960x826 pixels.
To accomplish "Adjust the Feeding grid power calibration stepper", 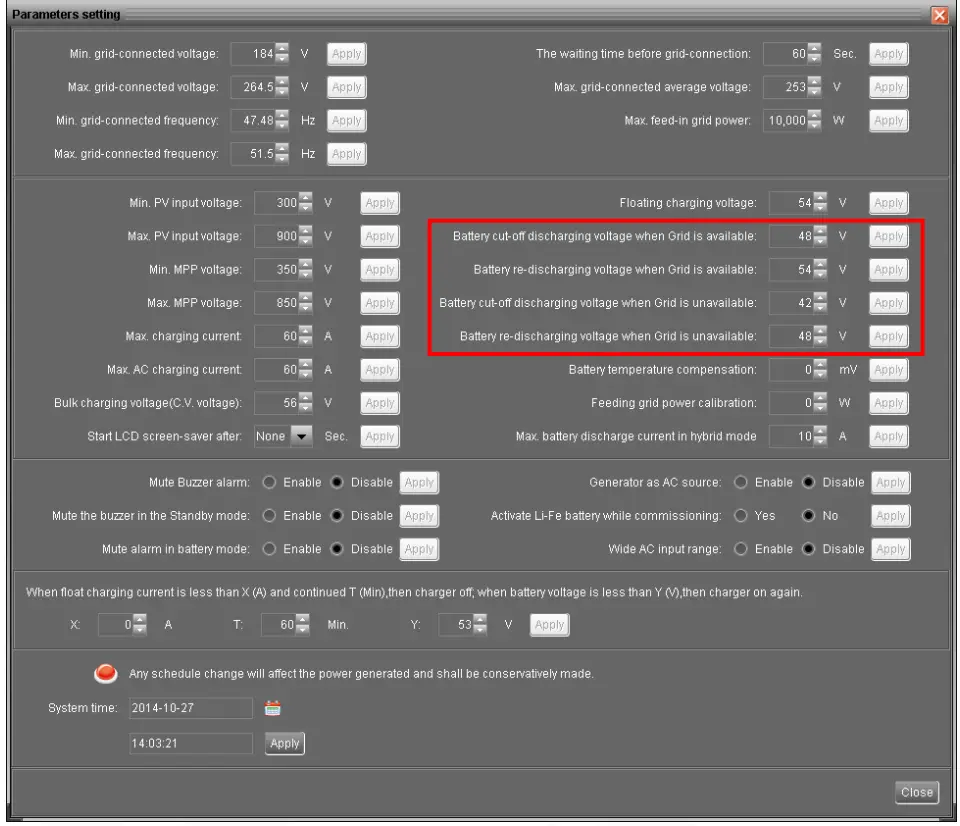I will (820, 403).
